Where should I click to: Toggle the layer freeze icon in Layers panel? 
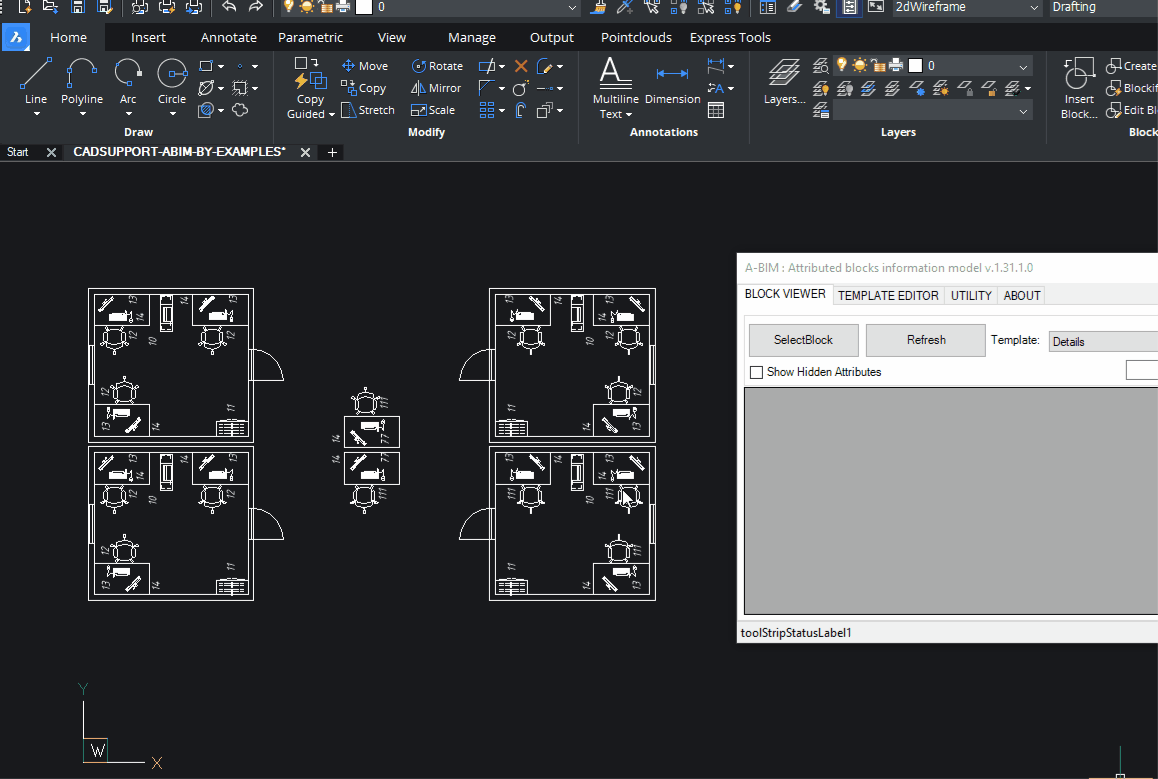click(918, 91)
